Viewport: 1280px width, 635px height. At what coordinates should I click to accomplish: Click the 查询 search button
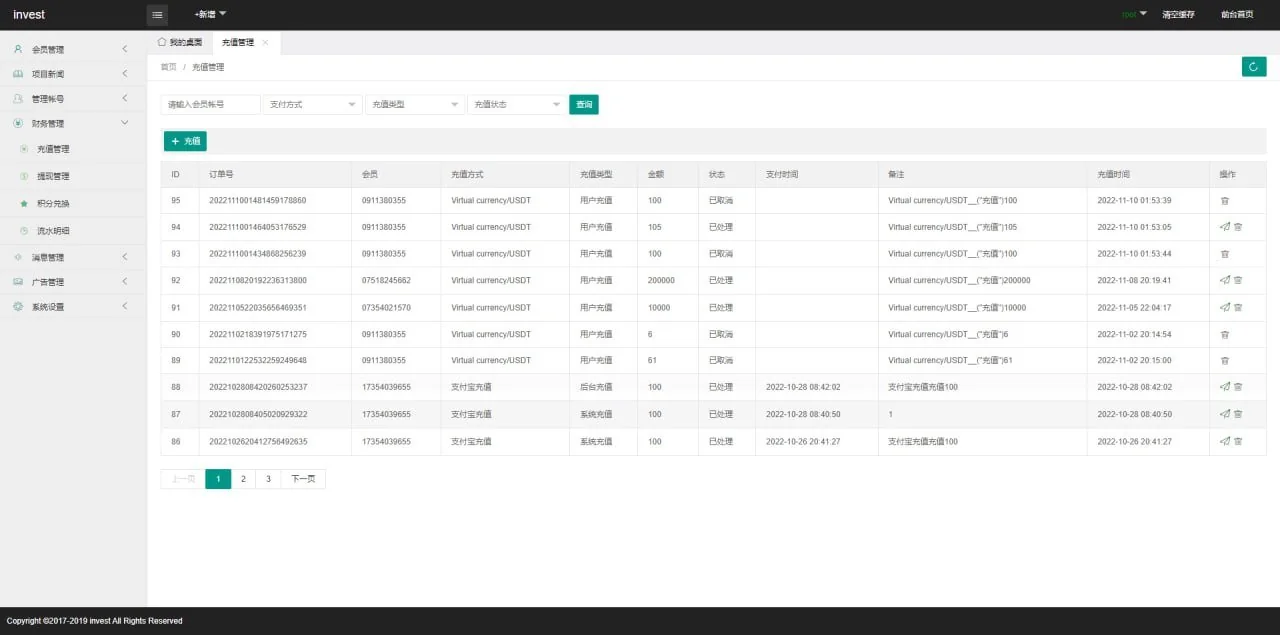point(584,105)
